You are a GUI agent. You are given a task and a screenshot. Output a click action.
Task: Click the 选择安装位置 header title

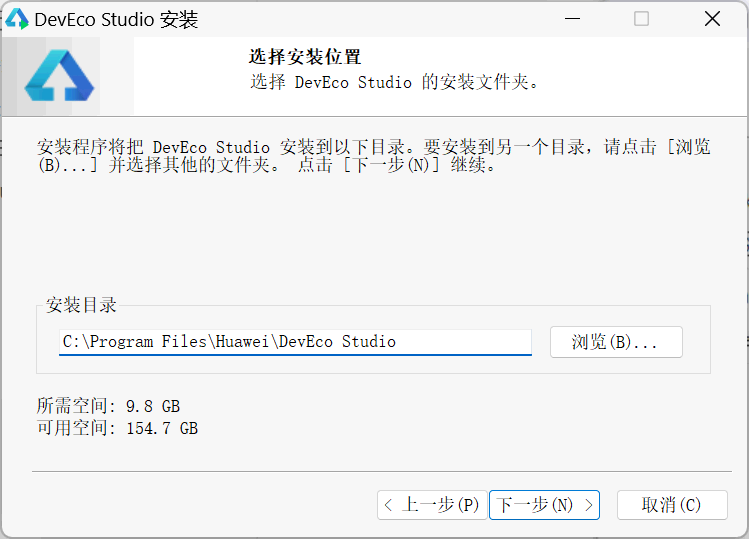click(305, 57)
